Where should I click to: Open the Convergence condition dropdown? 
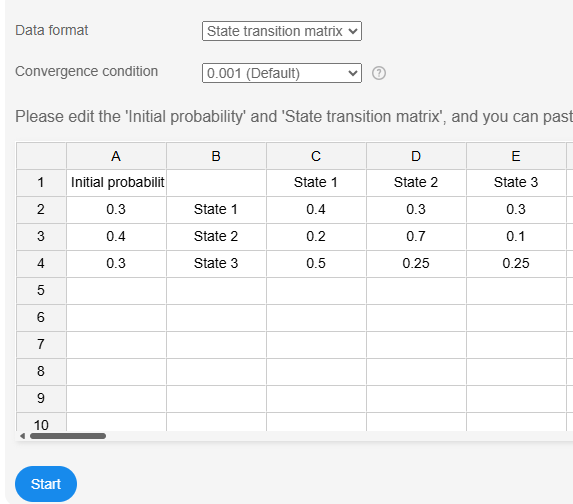pyautogui.click(x=282, y=73)
